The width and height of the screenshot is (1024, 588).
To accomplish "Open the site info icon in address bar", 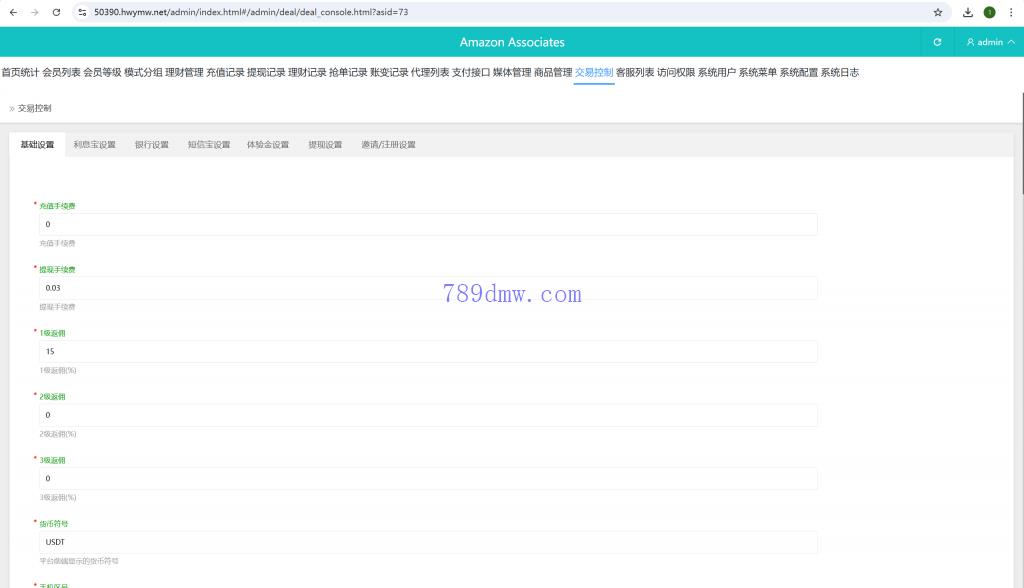I will [82, 13].
